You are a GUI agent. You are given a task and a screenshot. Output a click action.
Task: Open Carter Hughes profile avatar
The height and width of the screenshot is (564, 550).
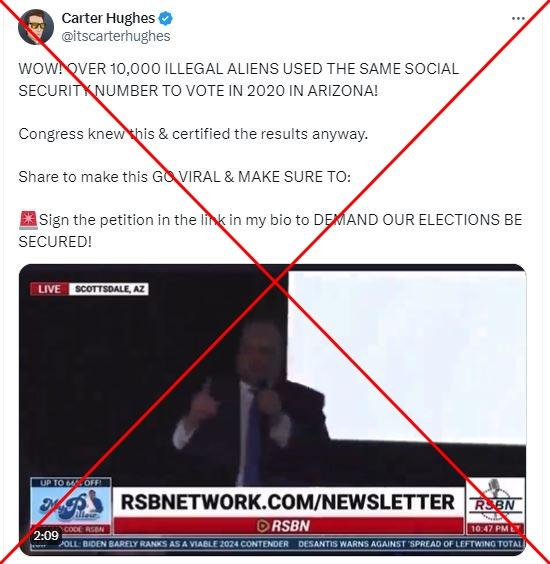[x=36, y=27]
